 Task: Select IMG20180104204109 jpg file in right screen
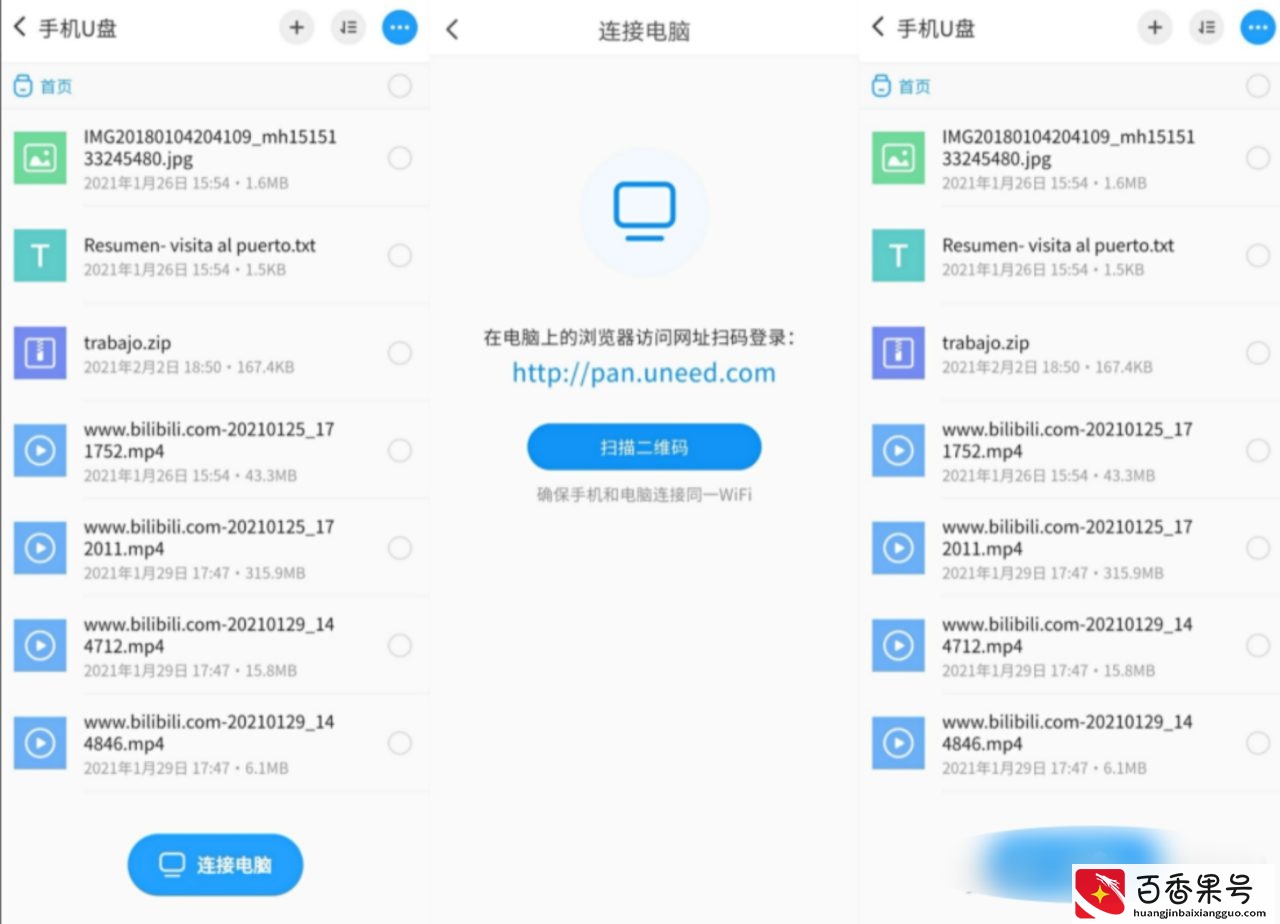pos(1258,158)
